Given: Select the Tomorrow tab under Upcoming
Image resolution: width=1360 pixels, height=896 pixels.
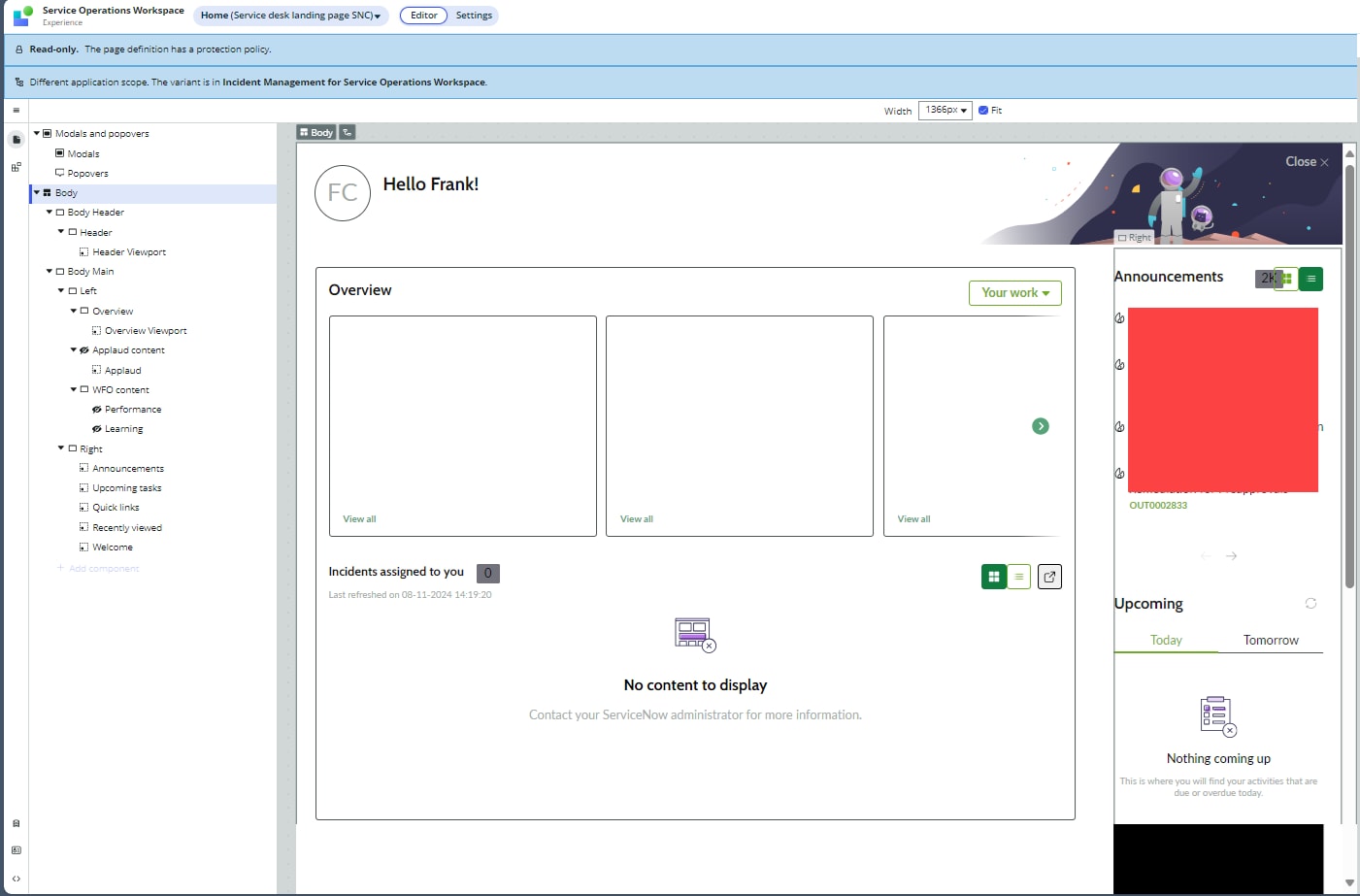Looking at the screenshot, I should pyautogui.click(x=1271, y=641).
